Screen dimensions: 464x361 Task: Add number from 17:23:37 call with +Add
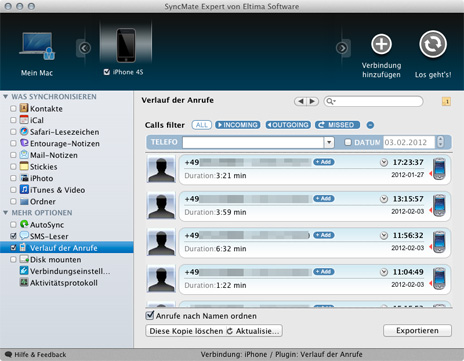coord(323,162)
